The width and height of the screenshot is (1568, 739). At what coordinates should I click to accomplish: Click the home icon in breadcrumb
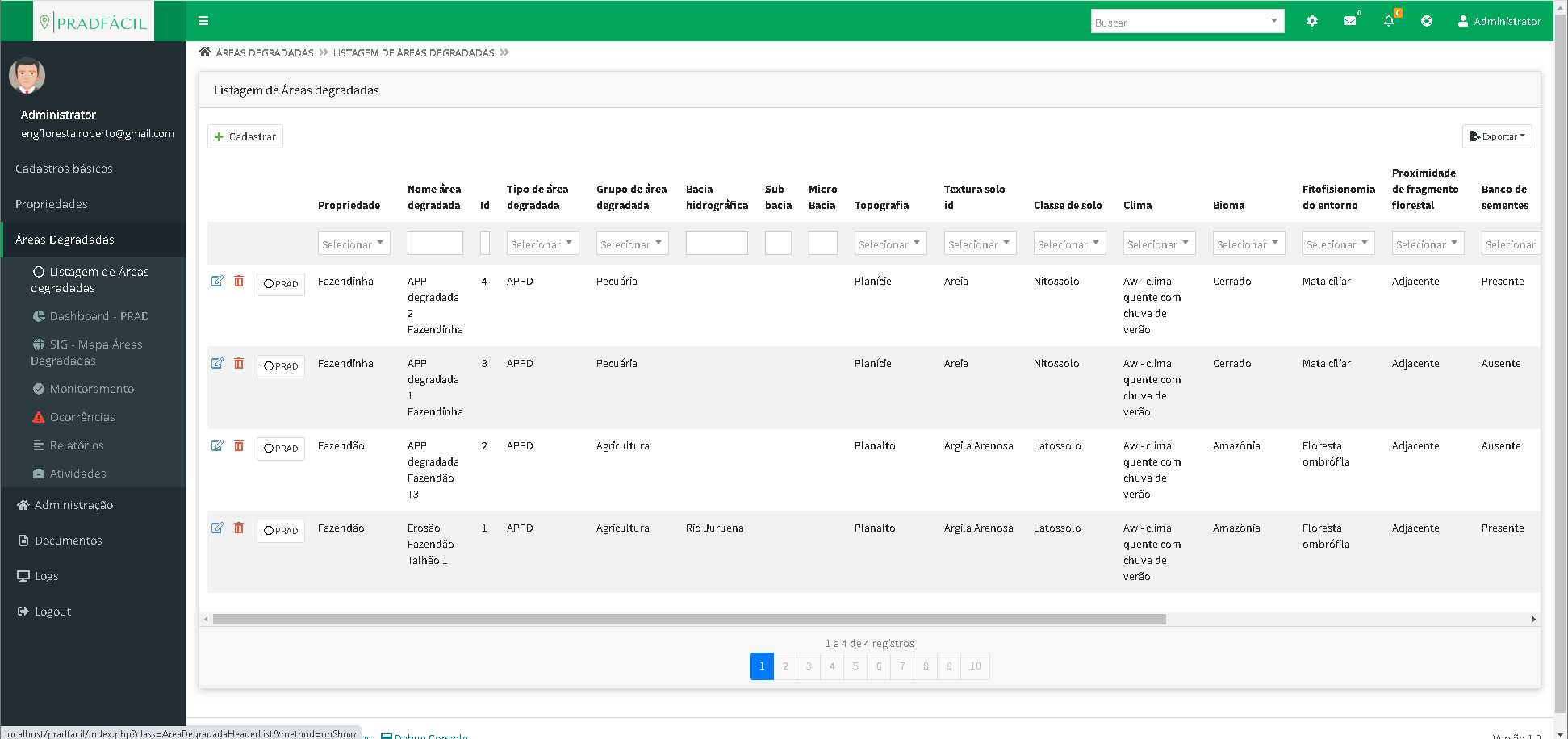tap(205, 52)
